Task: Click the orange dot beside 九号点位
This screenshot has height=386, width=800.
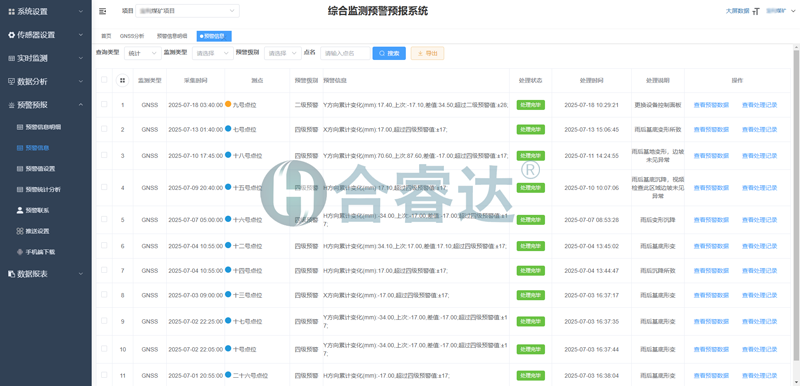Action: point(228,104)
